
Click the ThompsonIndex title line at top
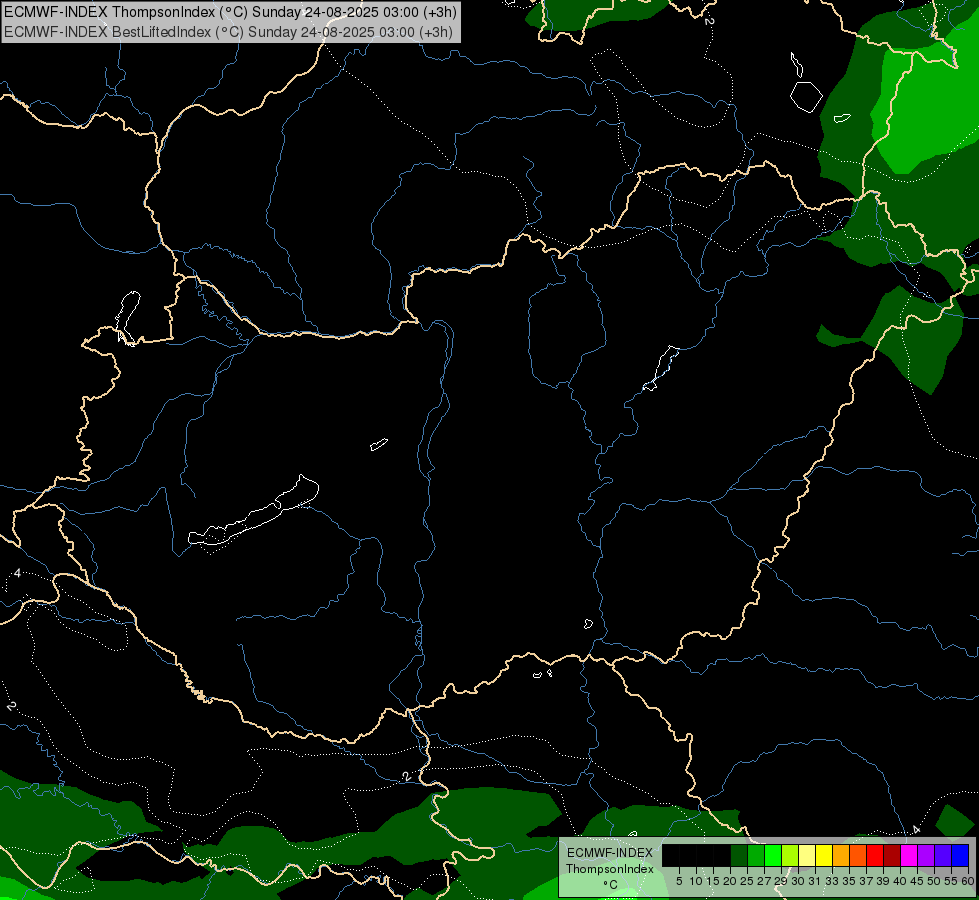tap(230, 12)
